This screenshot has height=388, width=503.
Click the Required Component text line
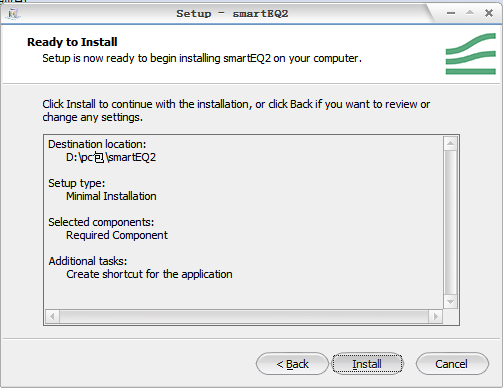click(117, 235)
